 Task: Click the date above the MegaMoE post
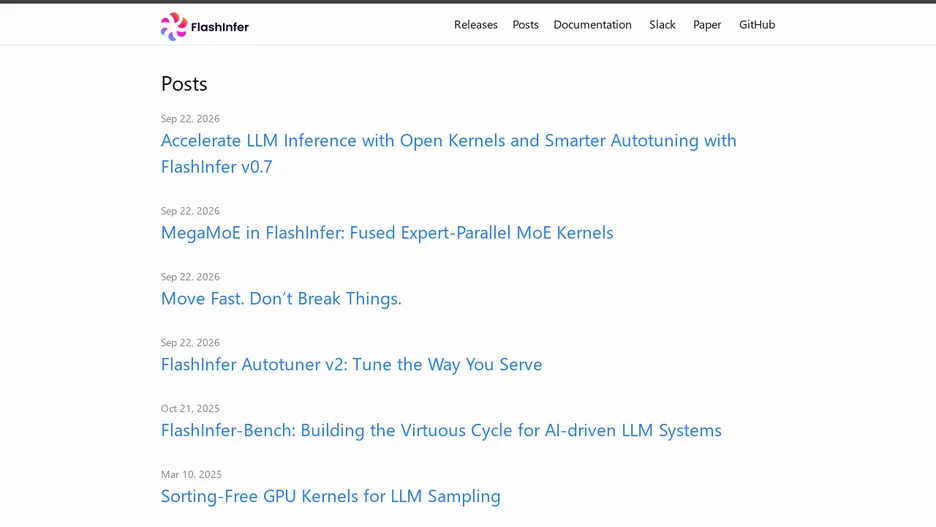[x=190, y=211]
